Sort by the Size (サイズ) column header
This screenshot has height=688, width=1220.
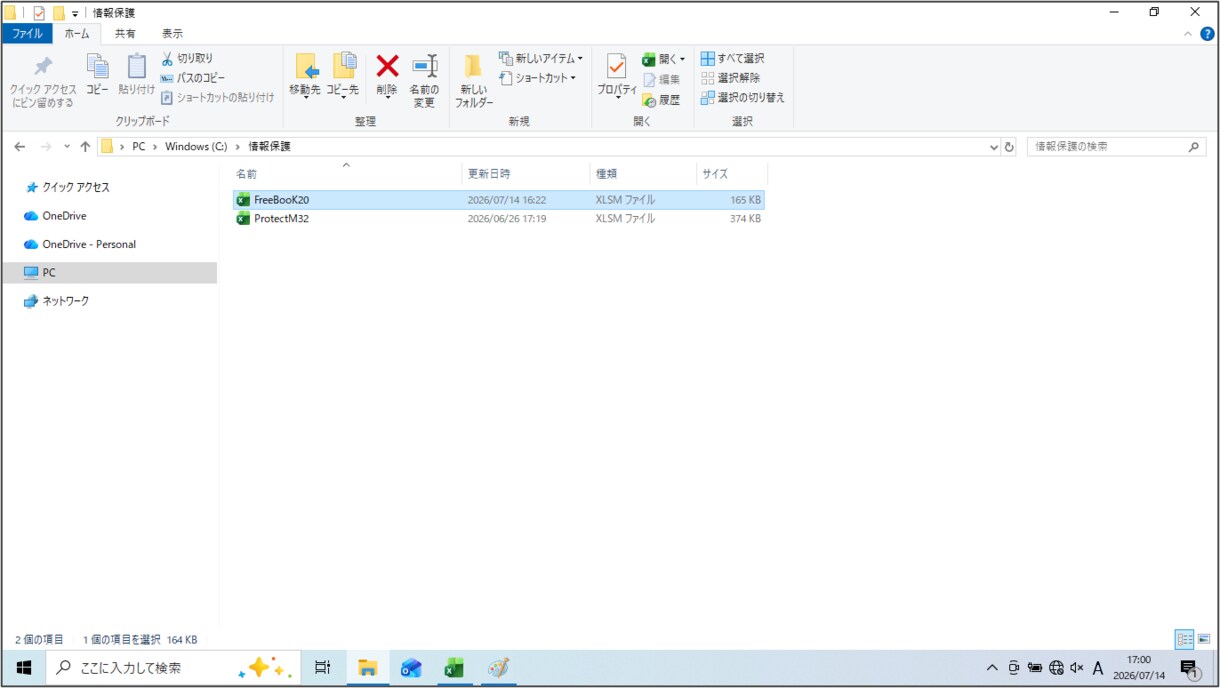pyautogui.click(x=731, y=173)
